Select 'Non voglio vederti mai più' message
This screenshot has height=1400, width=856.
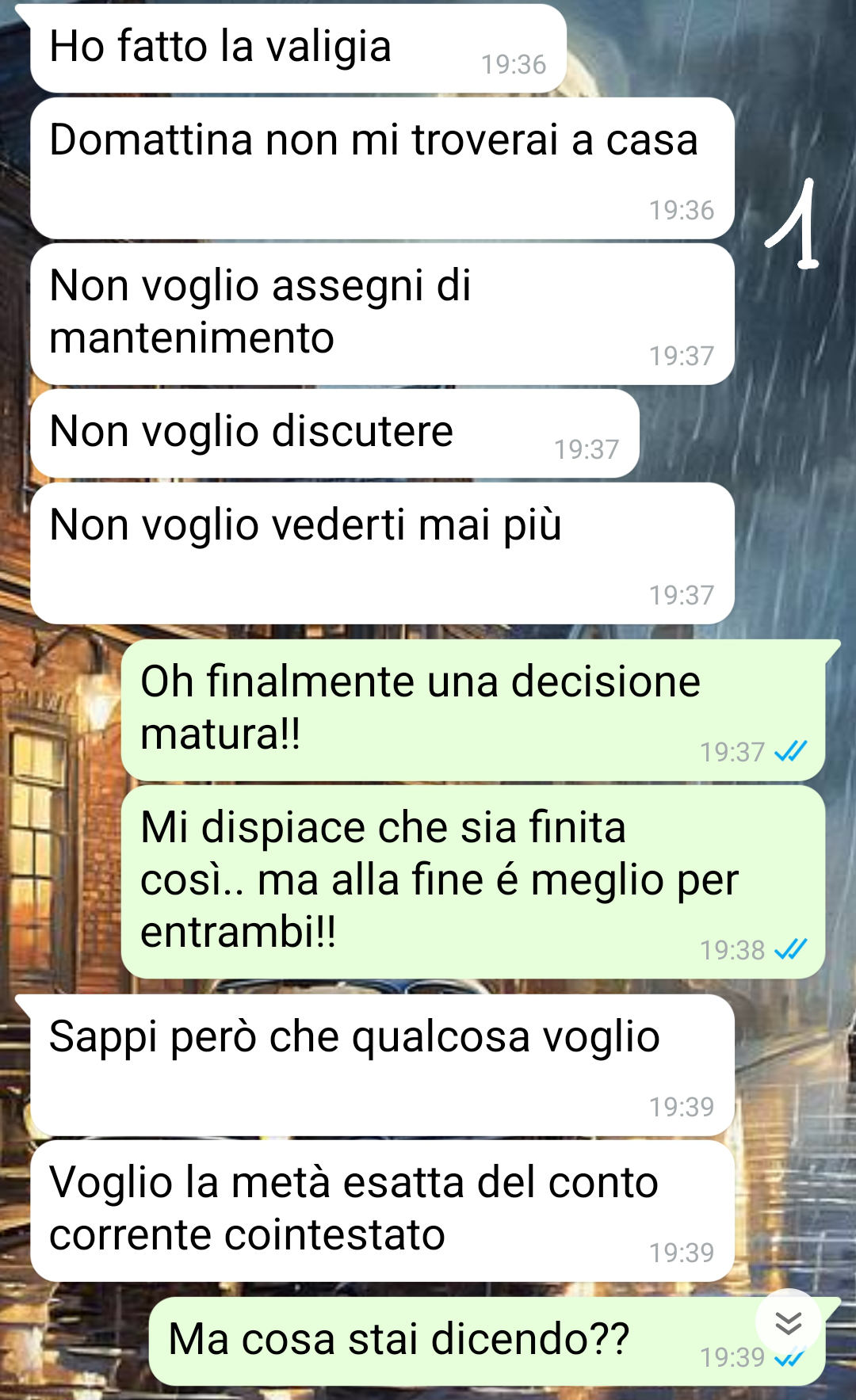click(382, 553)
